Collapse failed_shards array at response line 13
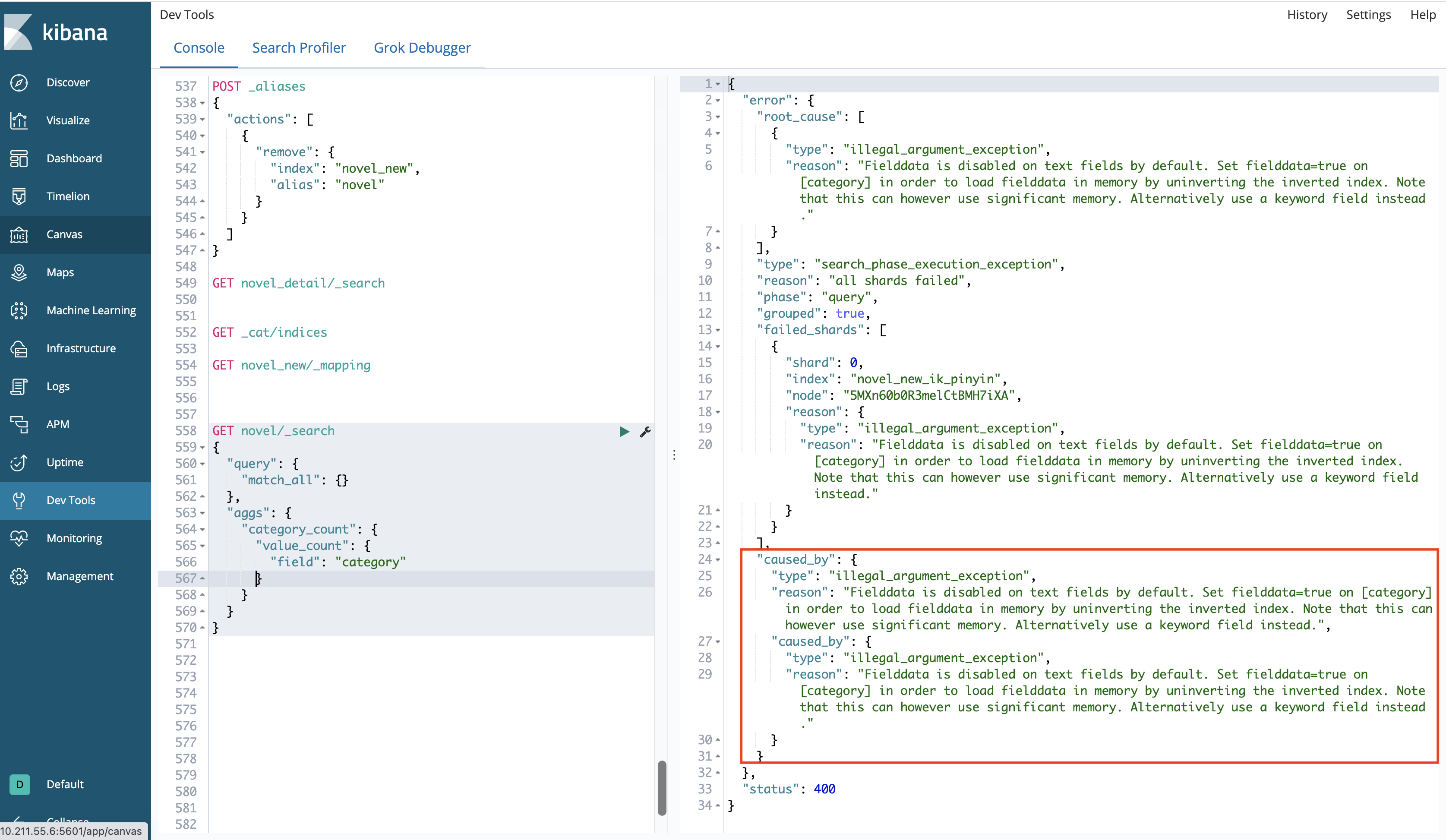 click(x=717, y=331)
